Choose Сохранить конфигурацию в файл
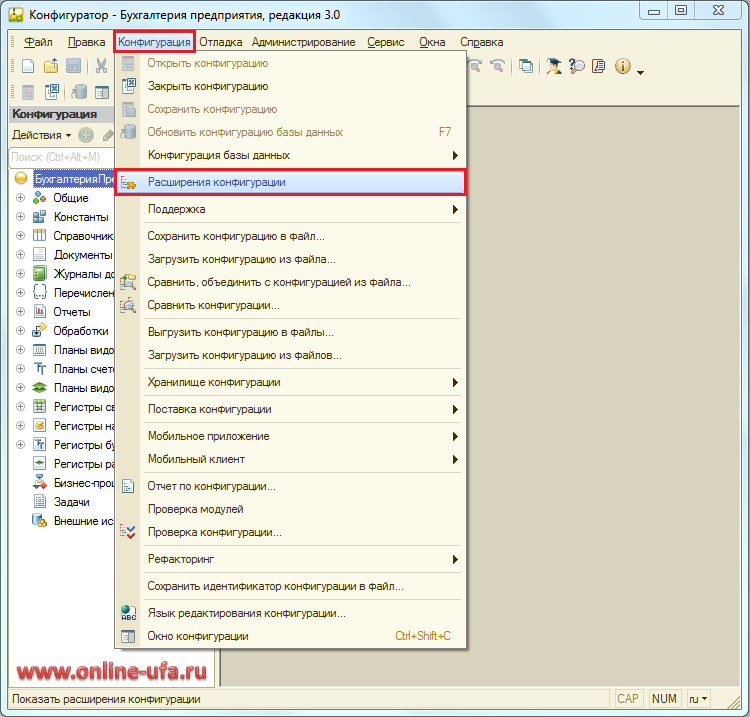Image resolution: width=750 pixels, height=717 pixels. point(235,237)
